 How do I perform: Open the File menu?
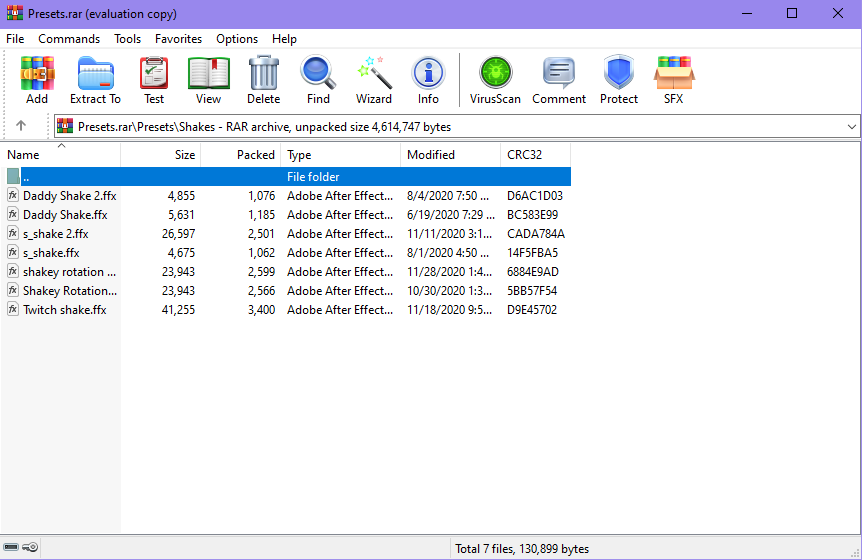(15, 39)
